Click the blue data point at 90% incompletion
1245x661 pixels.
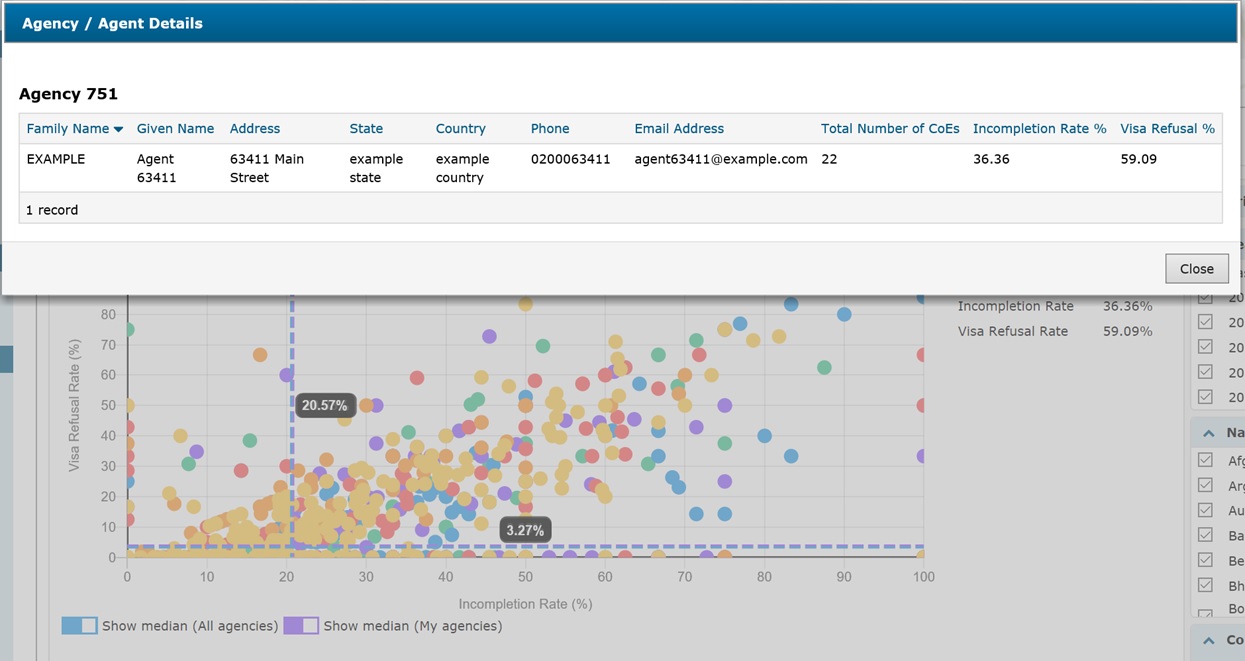[x=844, y=314]
